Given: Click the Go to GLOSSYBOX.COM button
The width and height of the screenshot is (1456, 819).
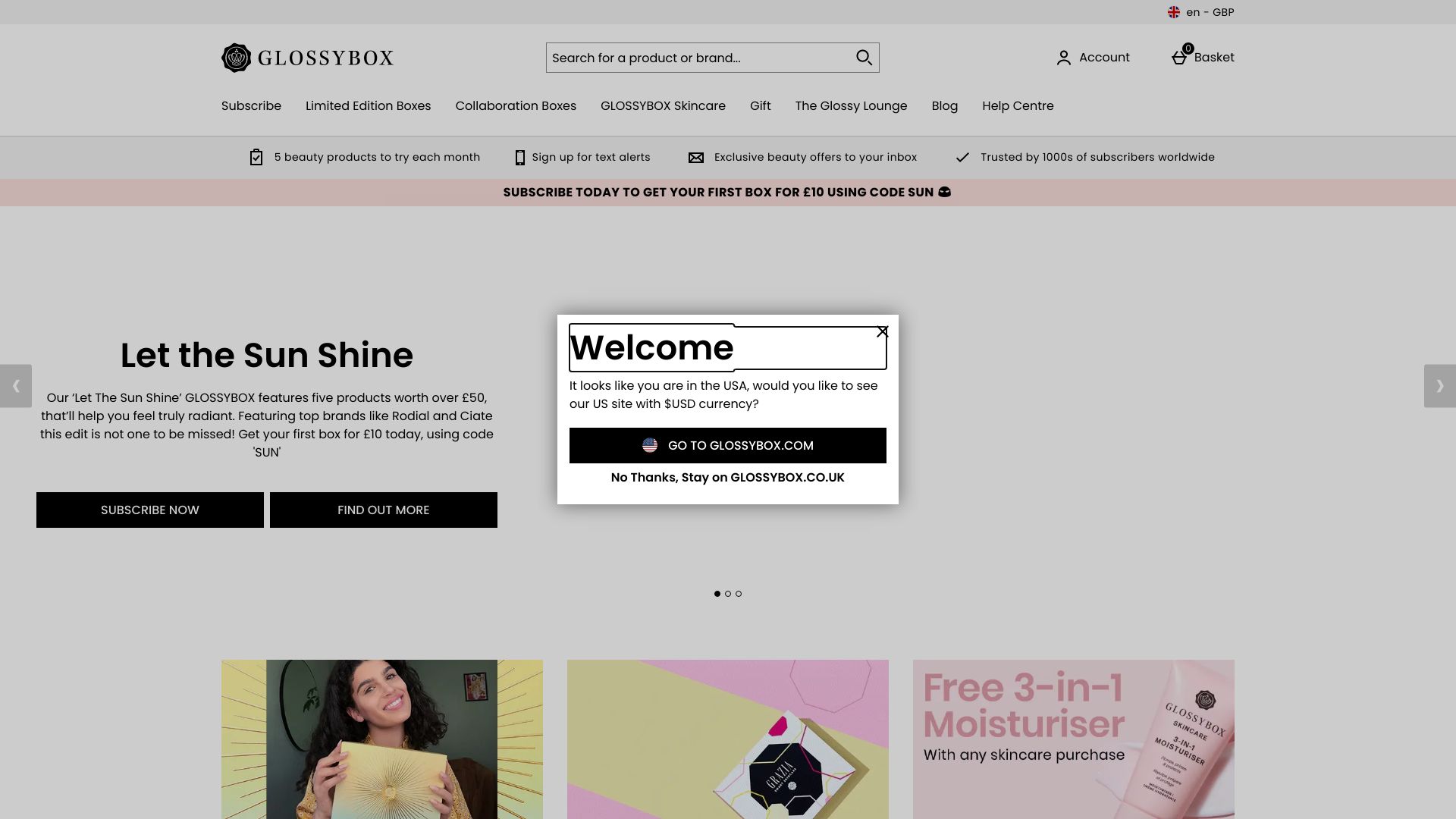Looking at the screenshot, I should click(x=727, y=445).
